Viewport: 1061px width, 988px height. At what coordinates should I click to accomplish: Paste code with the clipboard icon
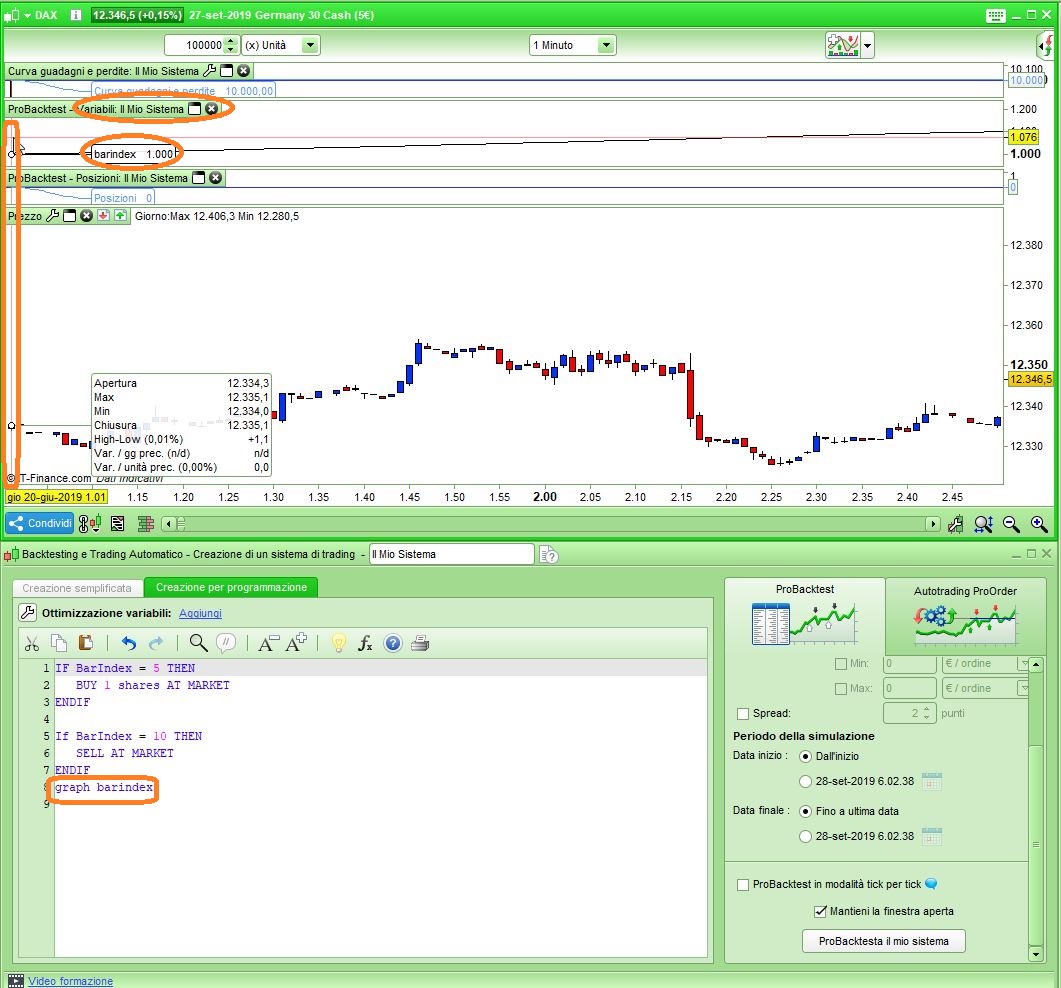point(86,643)
